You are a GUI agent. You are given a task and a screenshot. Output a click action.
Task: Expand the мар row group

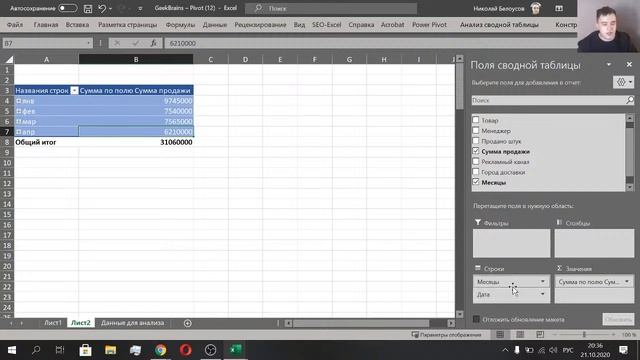18,121
